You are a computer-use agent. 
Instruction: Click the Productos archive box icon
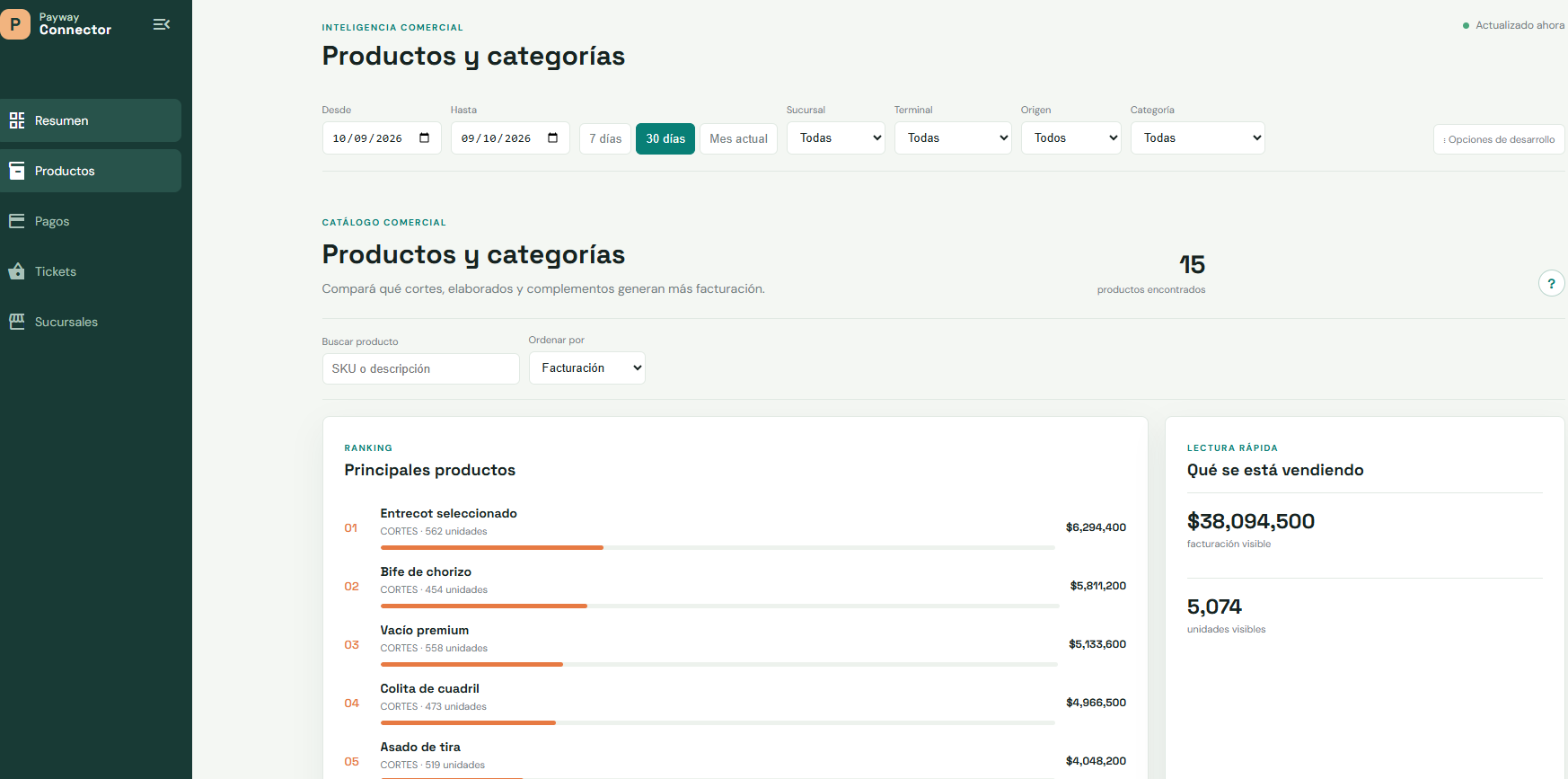(17, 171)
